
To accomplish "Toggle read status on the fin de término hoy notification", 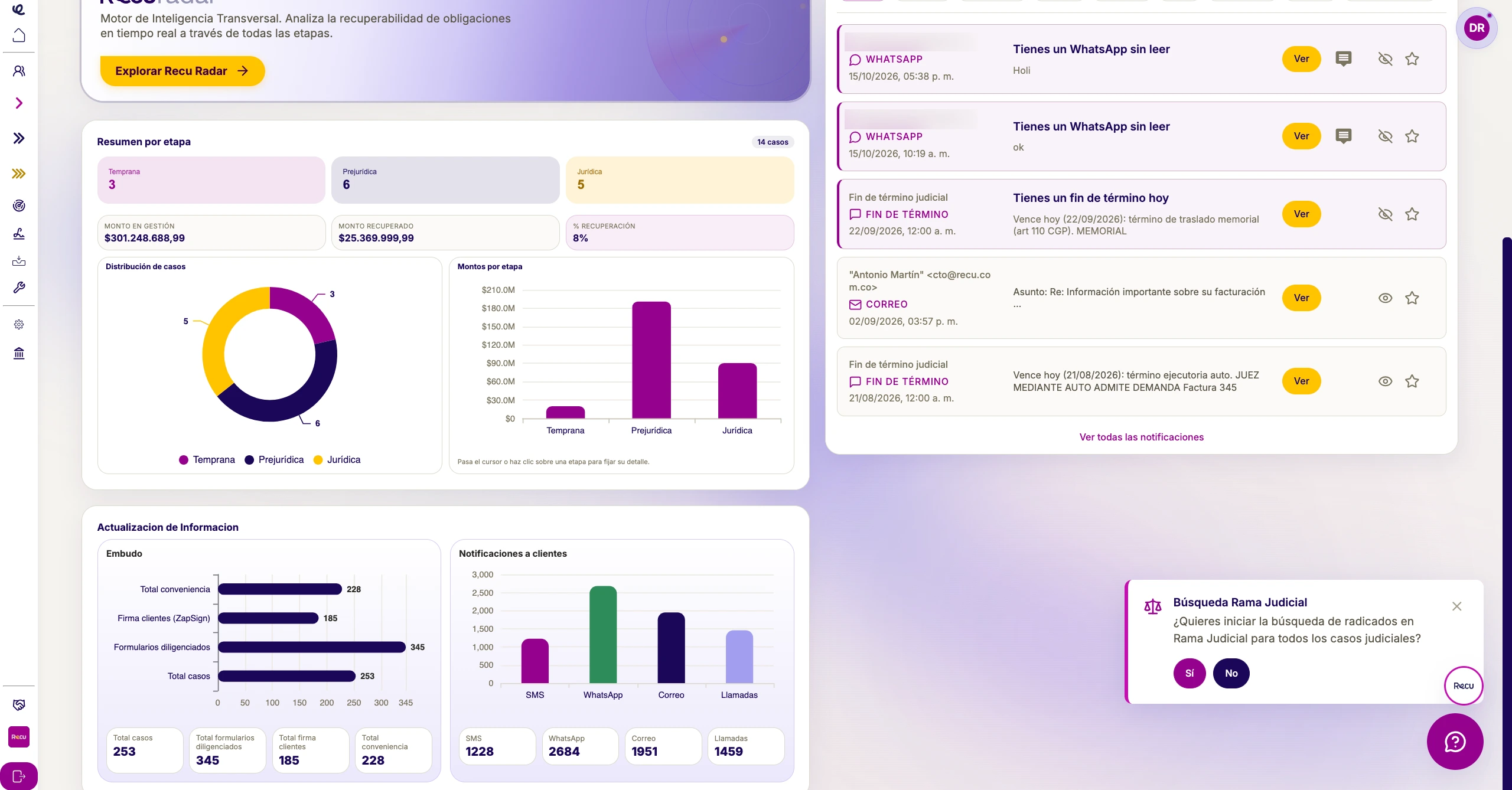I will coord(1386,214).
